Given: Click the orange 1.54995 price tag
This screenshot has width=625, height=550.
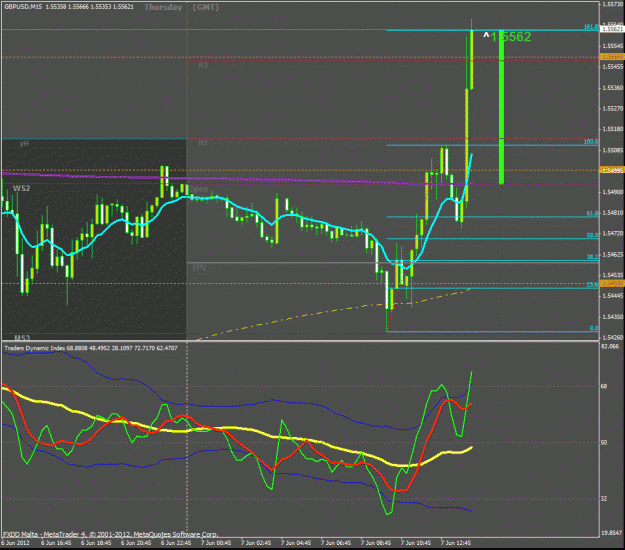Looking at the screenshot, I should (612, 171).
